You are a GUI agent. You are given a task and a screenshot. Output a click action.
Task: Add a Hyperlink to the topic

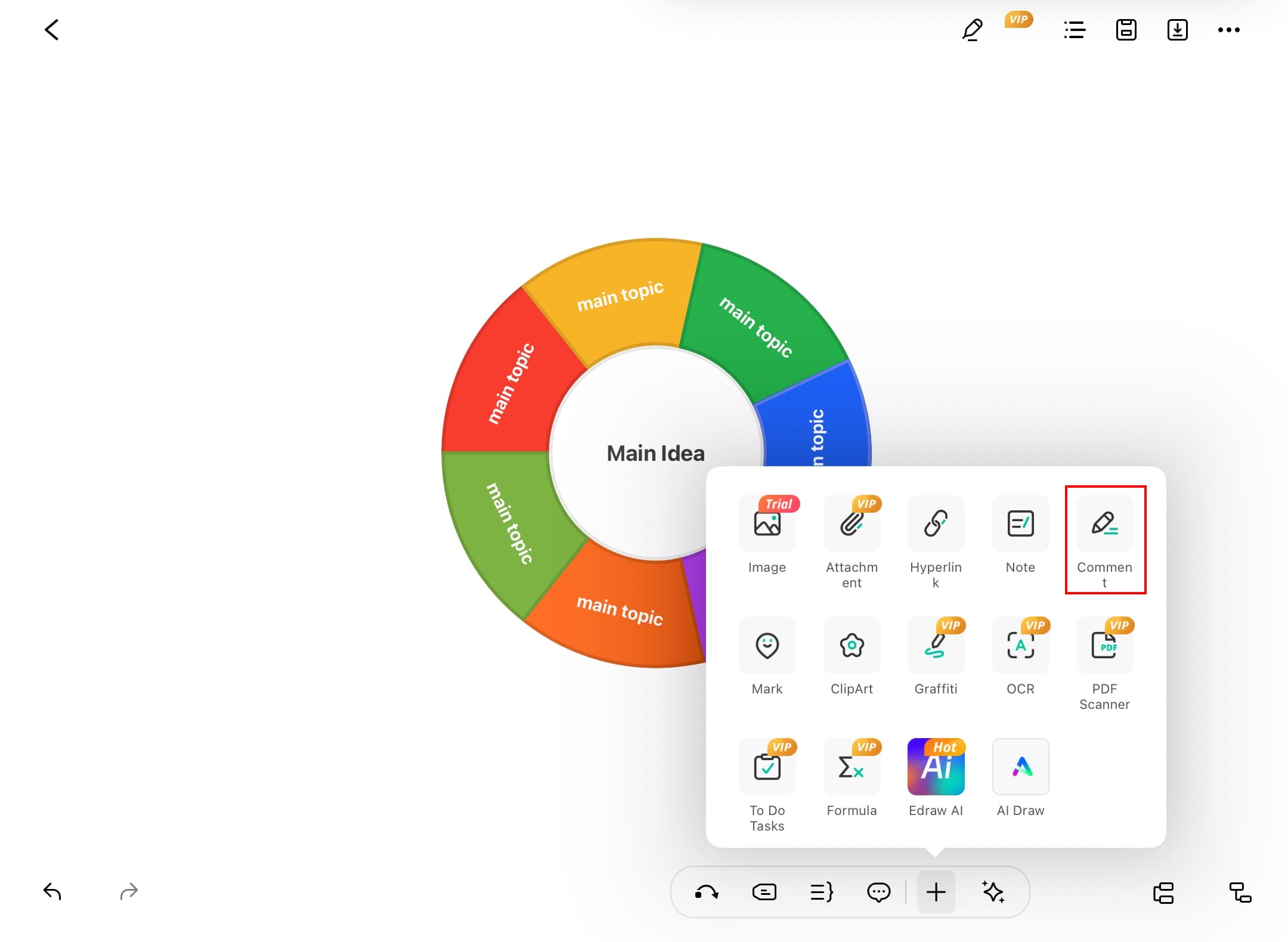936,525
